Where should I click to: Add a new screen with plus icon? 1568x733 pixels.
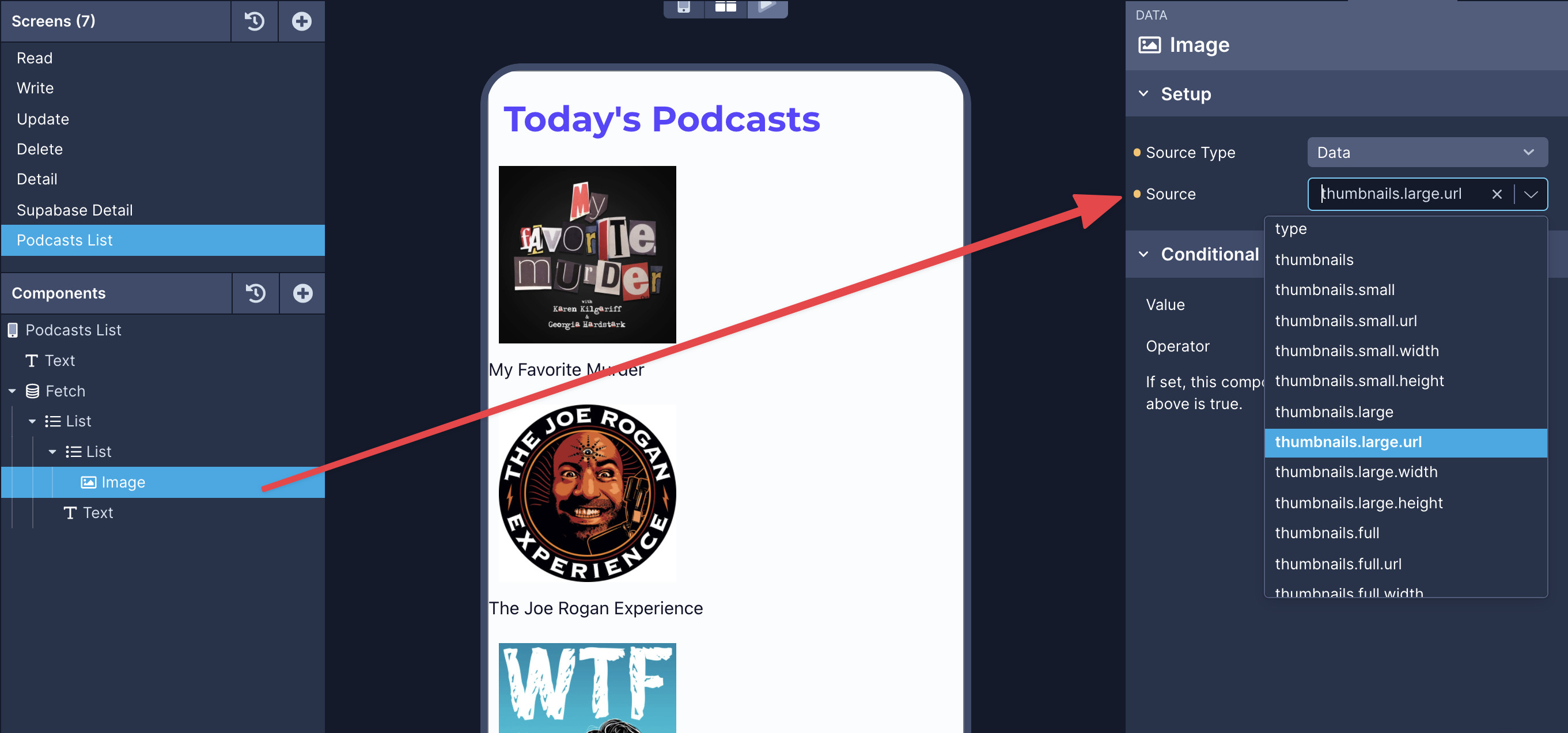[302, 21]
